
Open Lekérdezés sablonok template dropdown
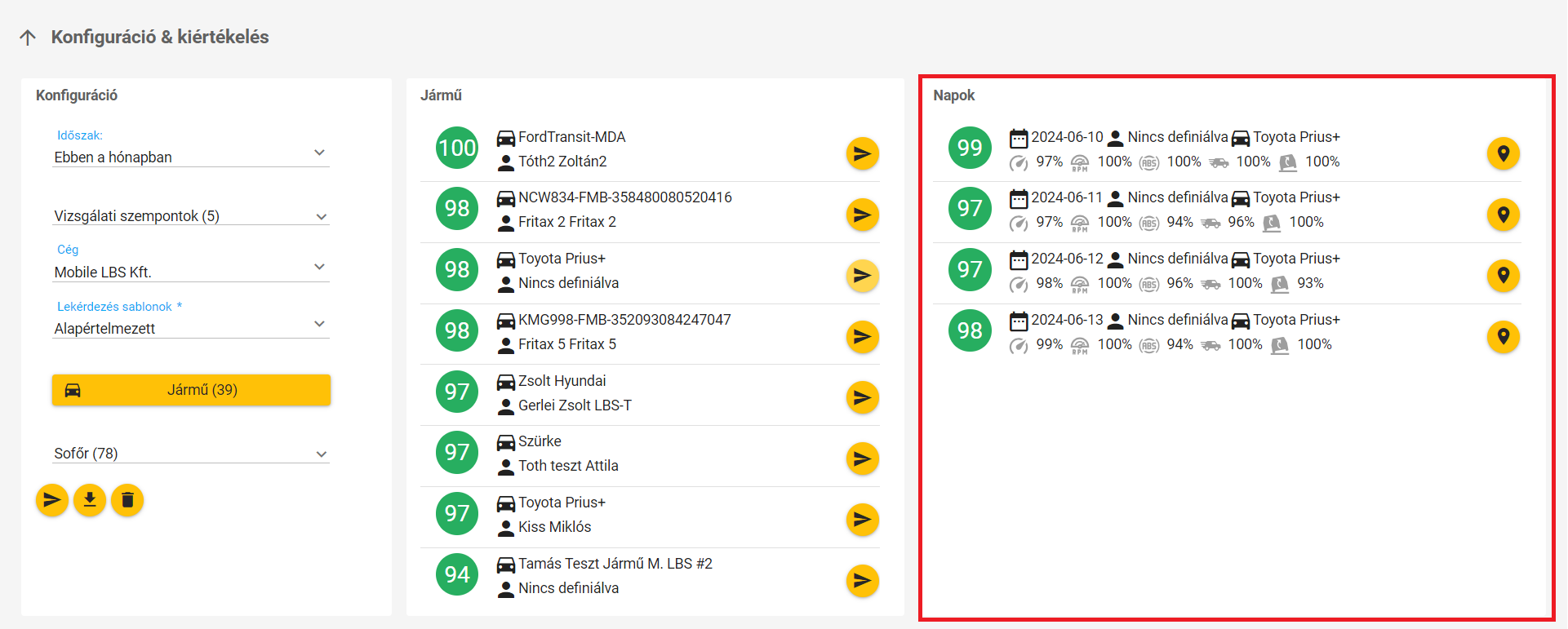point(190,328)
